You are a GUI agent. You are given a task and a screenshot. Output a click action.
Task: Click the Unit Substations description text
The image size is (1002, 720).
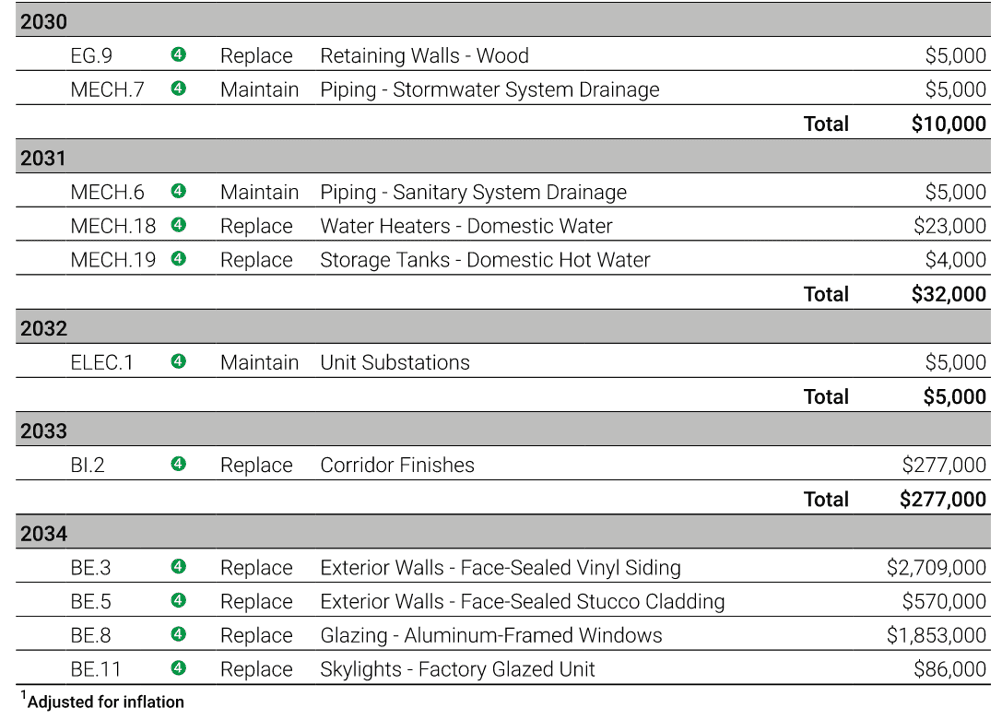[395, 363]
